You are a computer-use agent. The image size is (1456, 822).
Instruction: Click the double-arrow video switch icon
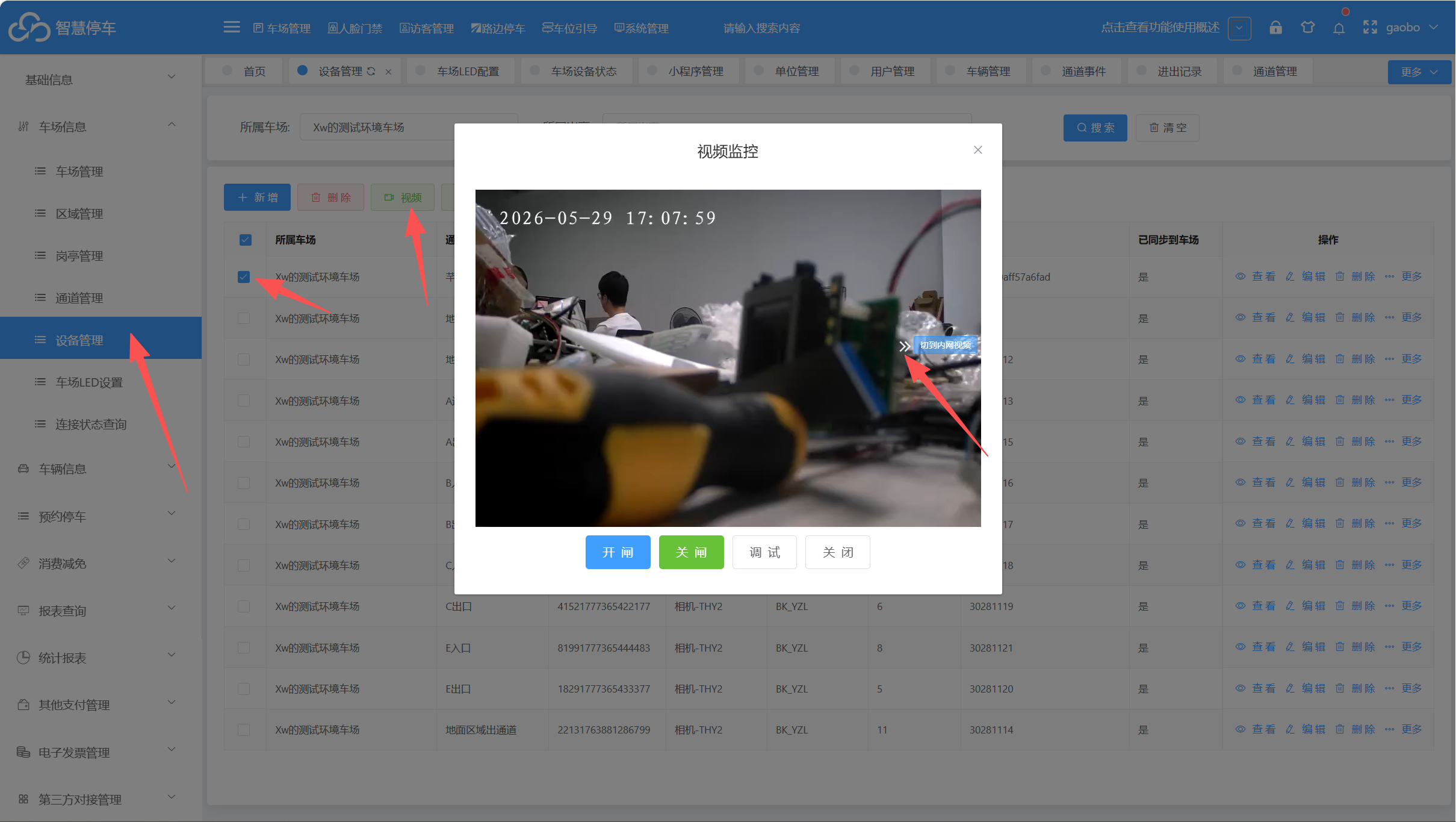pos(904,346)
